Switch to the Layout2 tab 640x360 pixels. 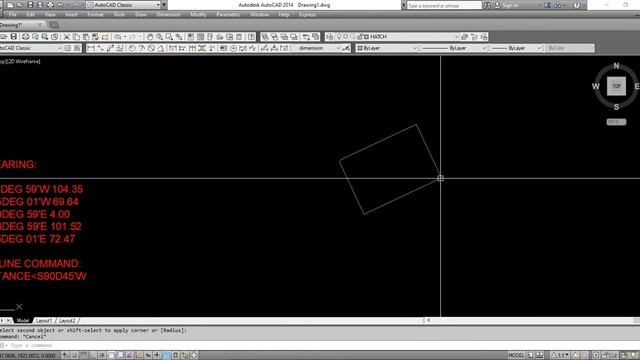(x=67, y=321)
